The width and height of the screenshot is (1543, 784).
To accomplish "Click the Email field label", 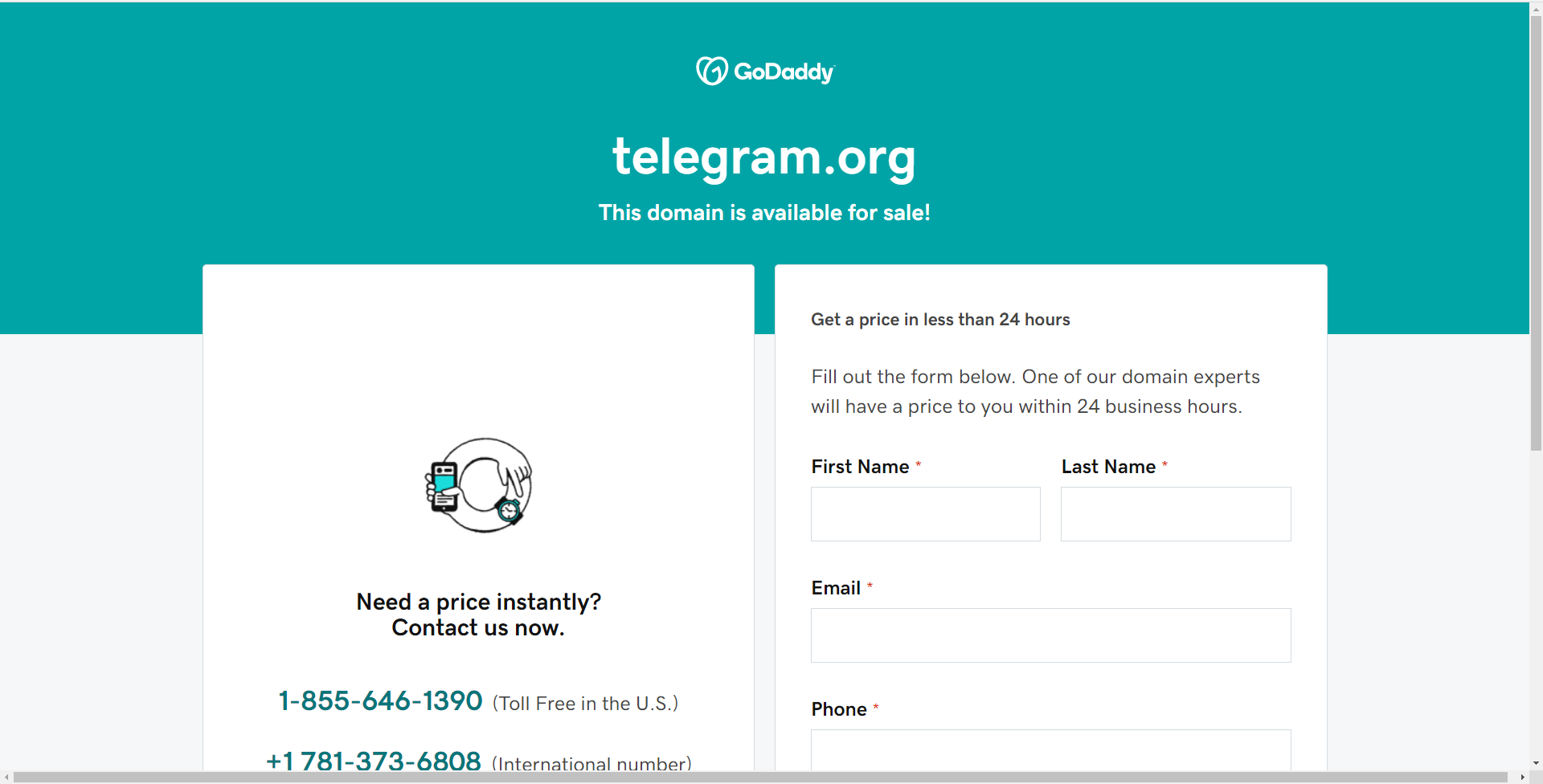I will (x=836, y=588).
